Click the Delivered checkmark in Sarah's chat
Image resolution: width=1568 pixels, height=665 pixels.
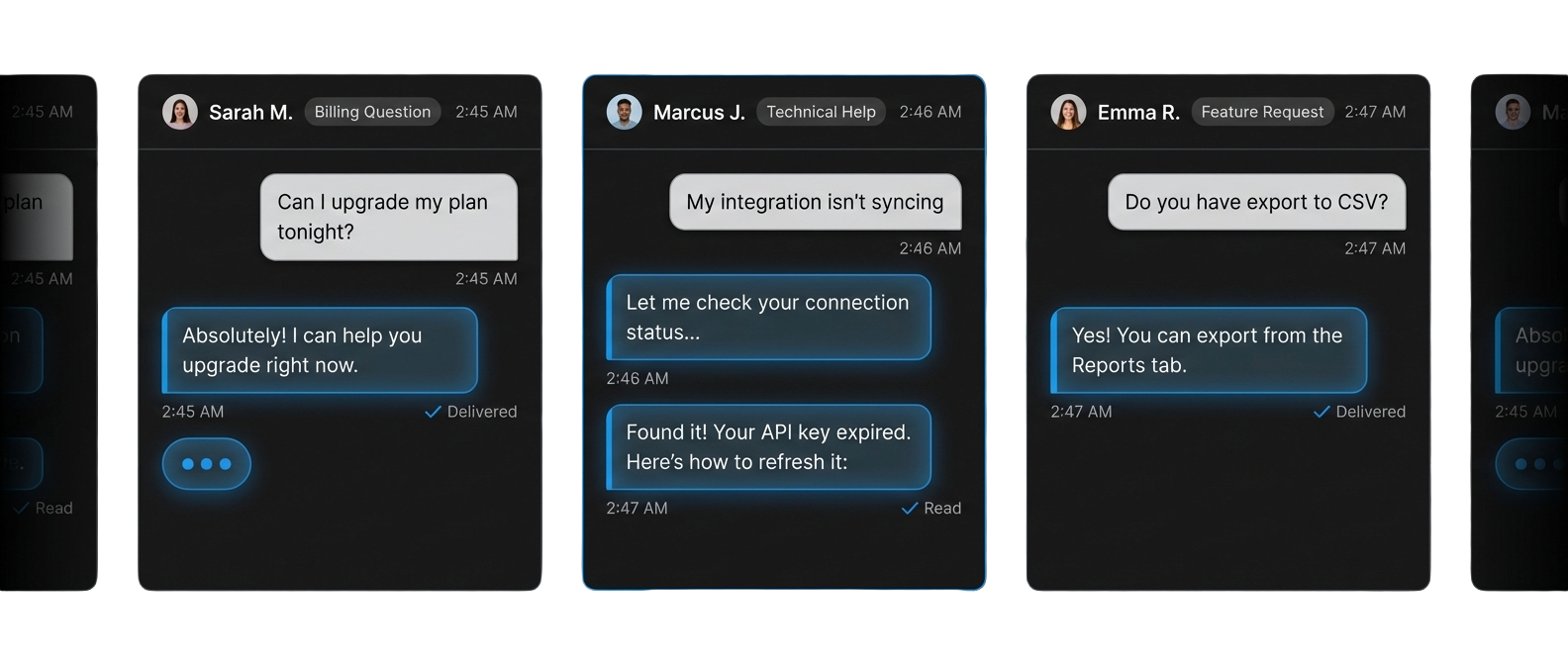(433, 412)
